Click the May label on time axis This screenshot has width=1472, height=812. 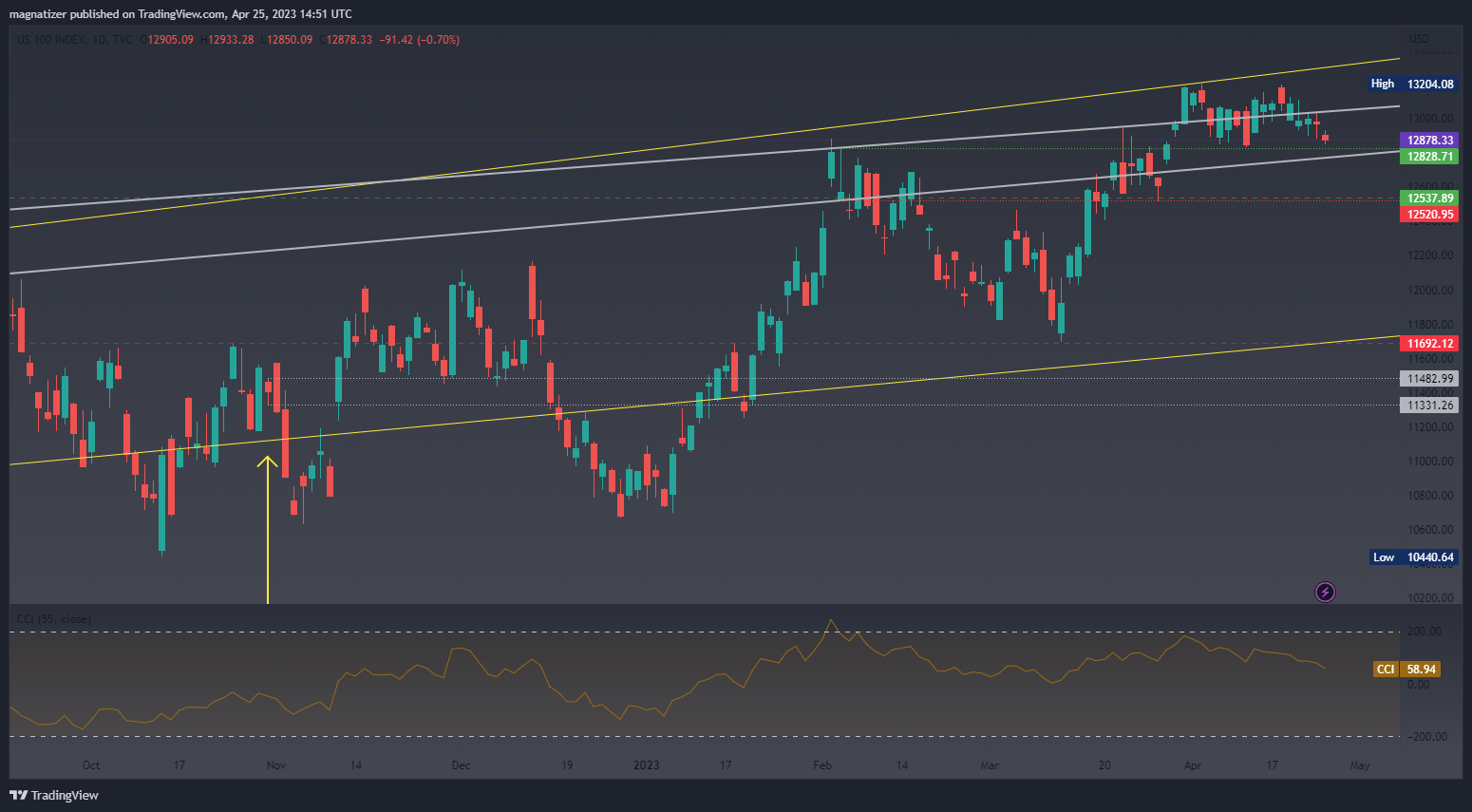1360,765
